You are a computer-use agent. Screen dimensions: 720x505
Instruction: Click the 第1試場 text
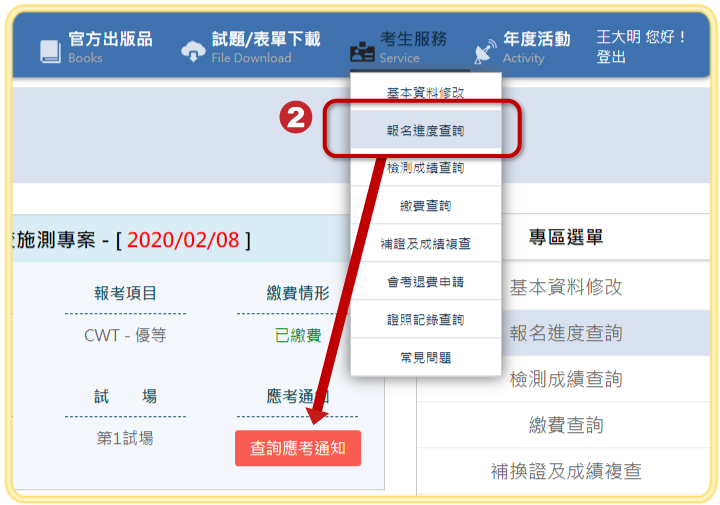tap(125, 438)
